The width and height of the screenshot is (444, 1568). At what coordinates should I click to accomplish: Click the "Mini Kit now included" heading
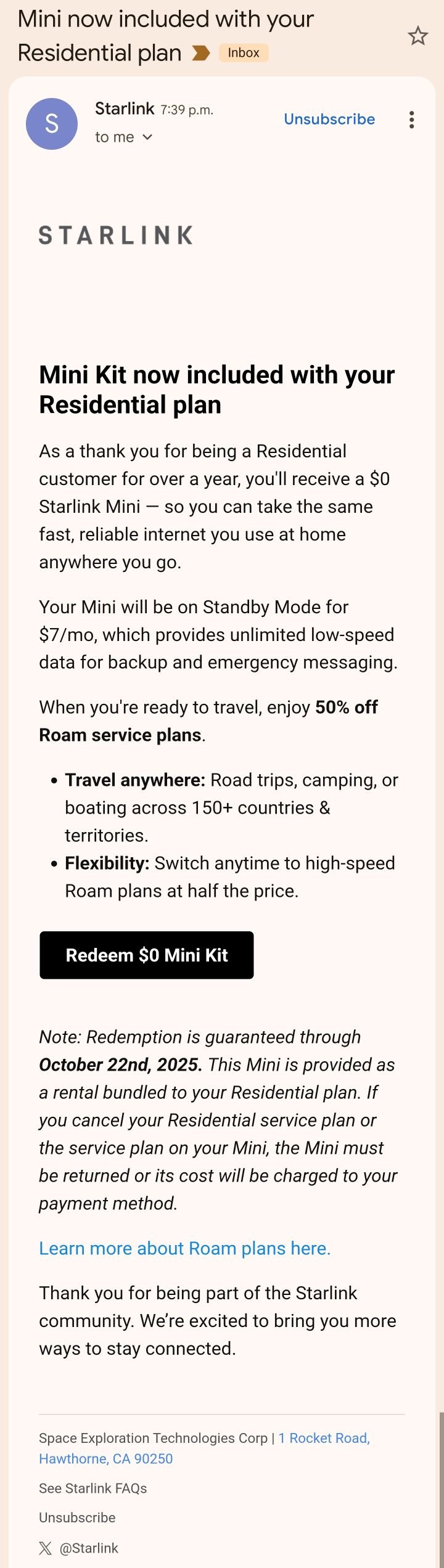(x=216, y=390)
